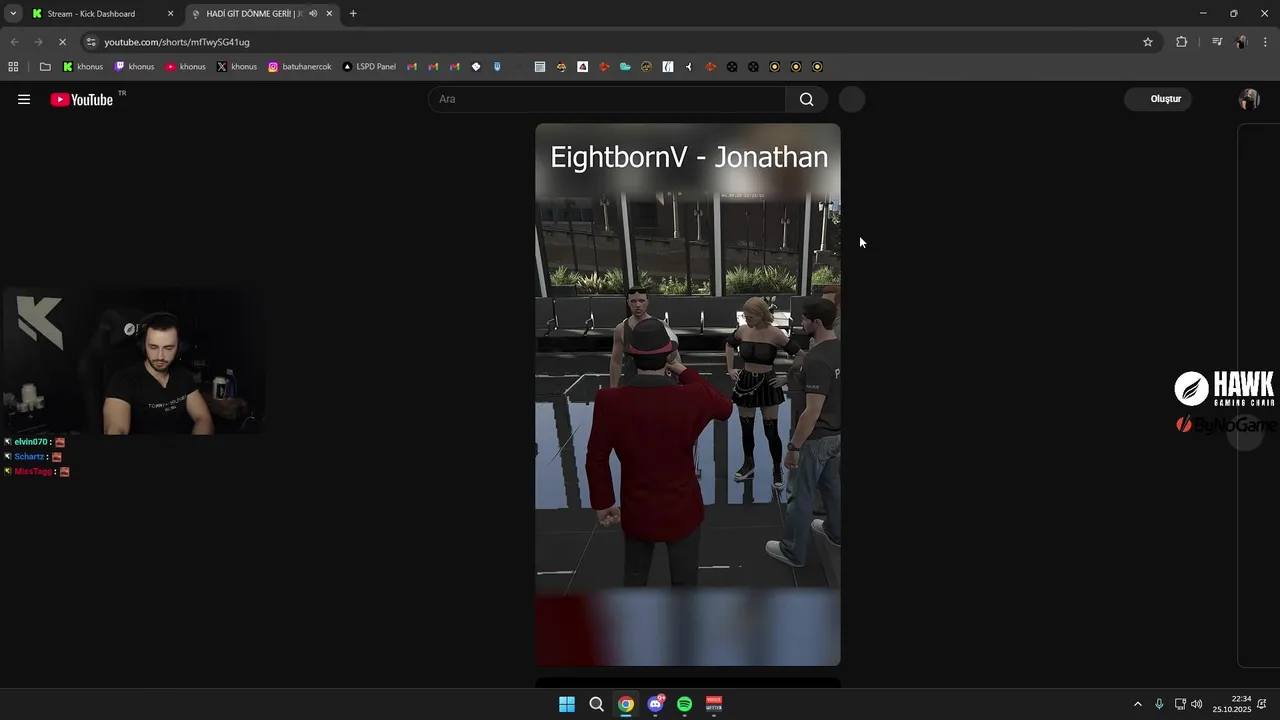Open the Windows Start menu
This screenshot has width=1280, height=720.
(567, 704)
